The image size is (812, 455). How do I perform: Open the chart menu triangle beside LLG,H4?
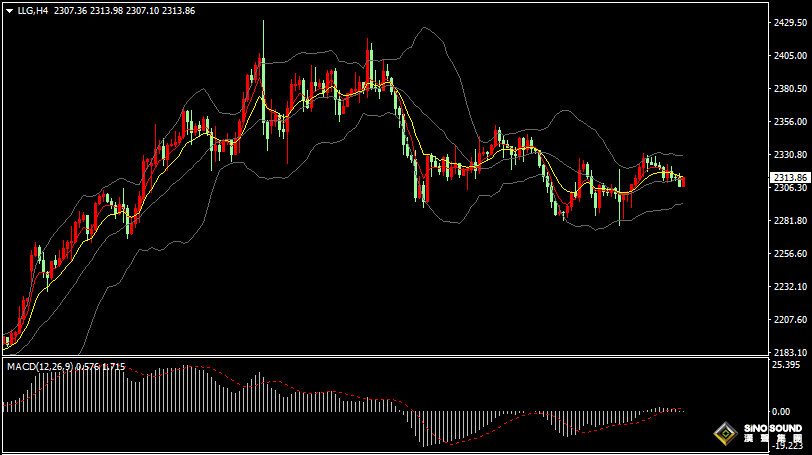[x=9, y=10]
